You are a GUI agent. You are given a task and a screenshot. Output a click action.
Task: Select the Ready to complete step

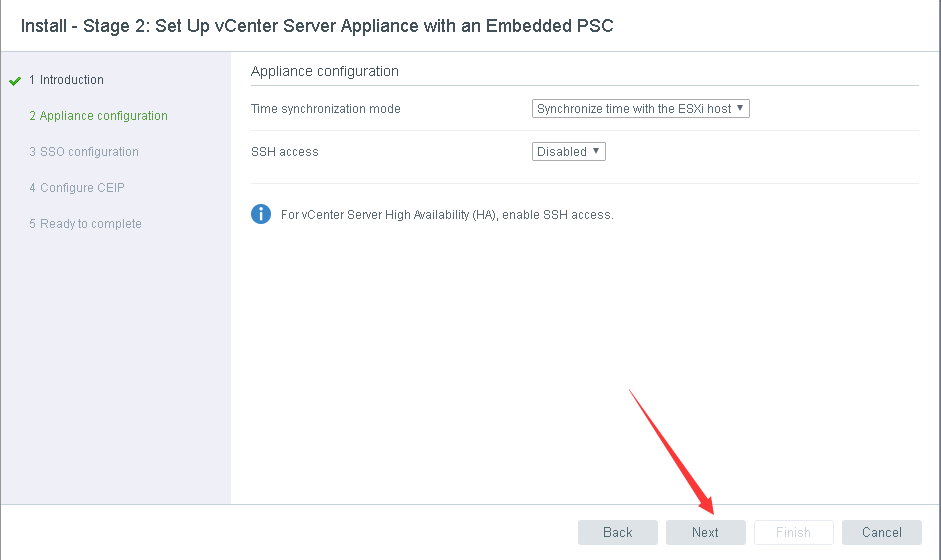(x=85, y=224)
